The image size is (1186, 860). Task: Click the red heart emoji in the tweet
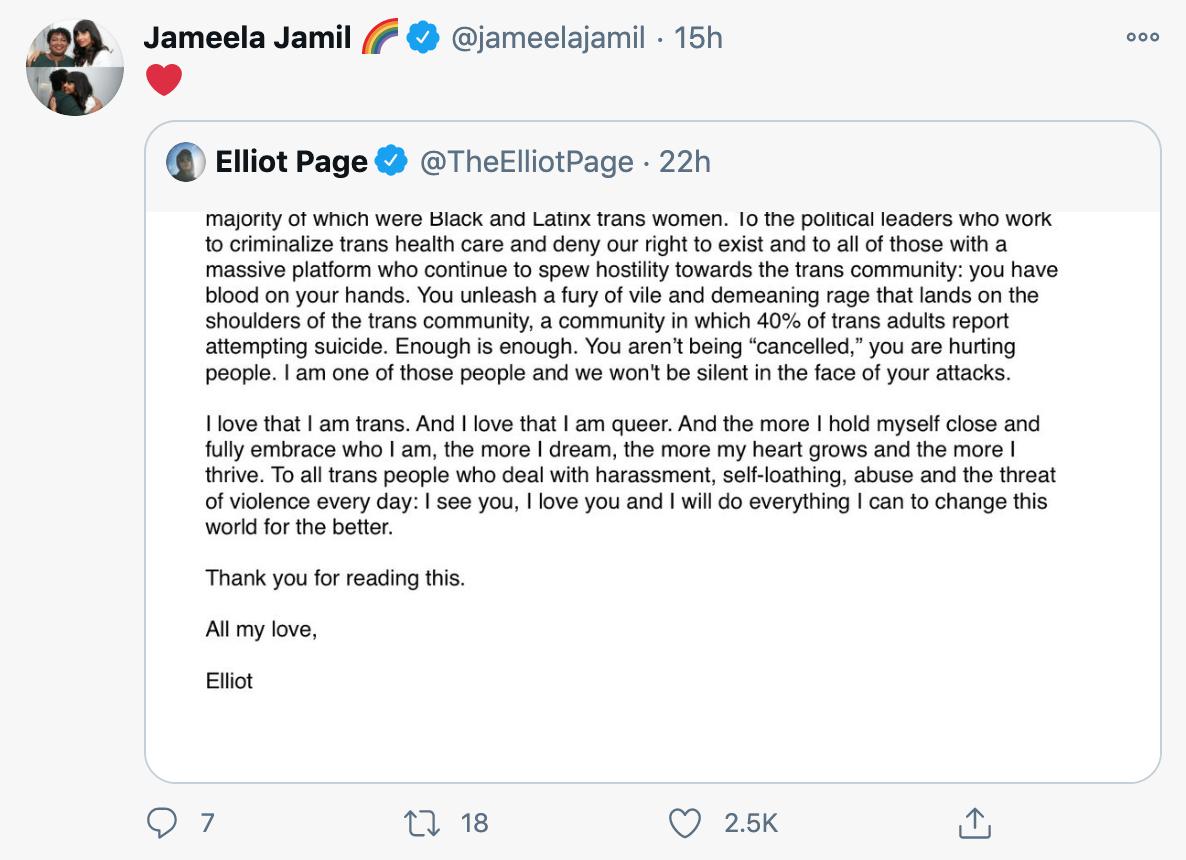click(x=164, y=79)
